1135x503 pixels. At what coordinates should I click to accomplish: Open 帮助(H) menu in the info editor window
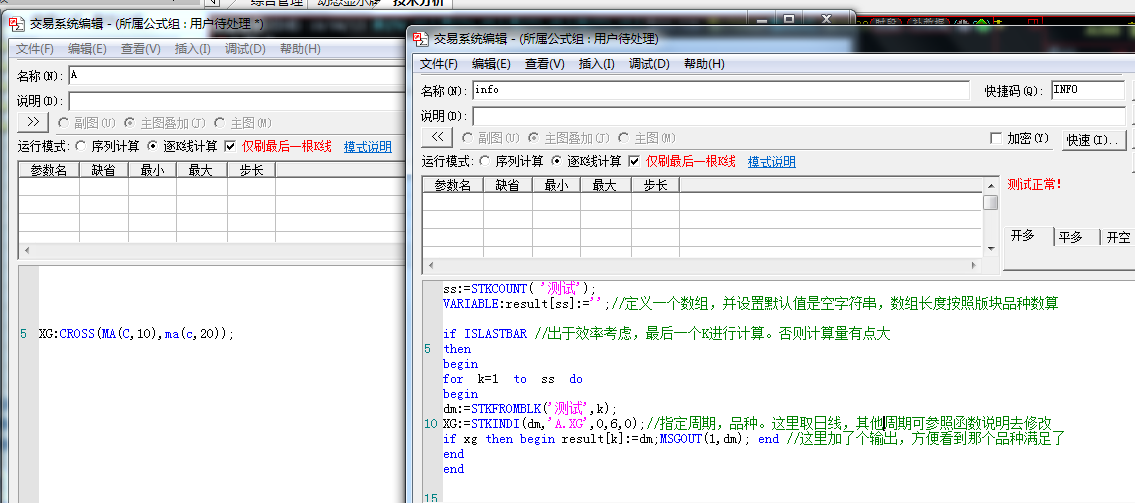click(x=704, y=64)
